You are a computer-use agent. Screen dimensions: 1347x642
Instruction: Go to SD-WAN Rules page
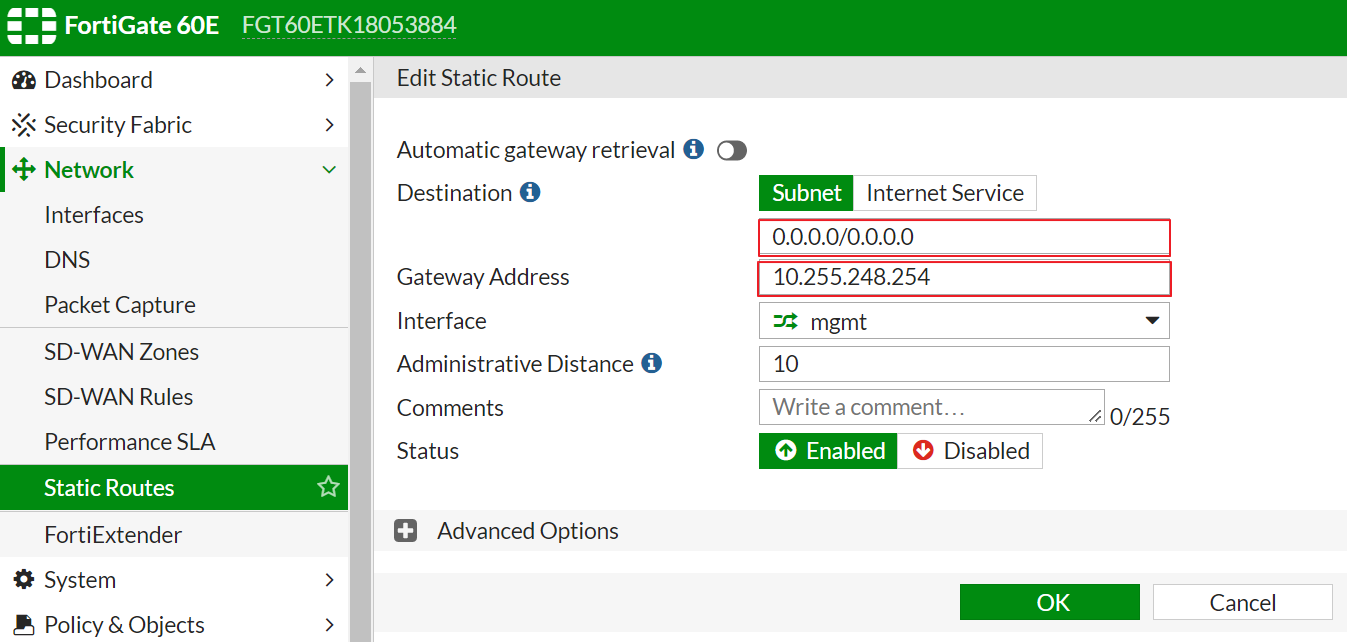tap(118, 397)
